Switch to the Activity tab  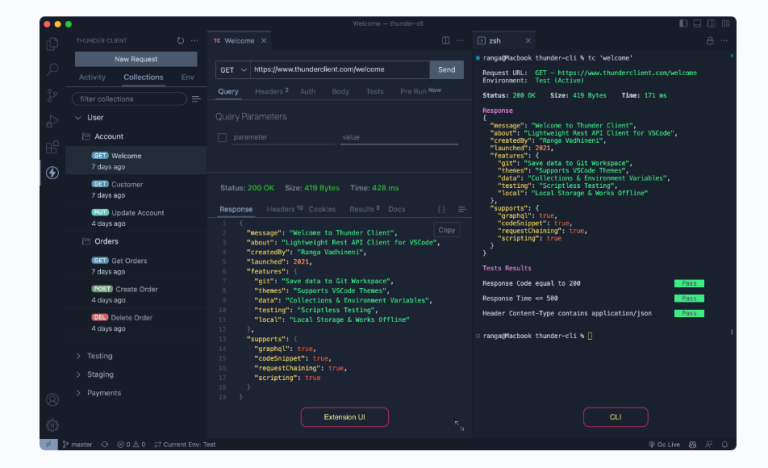click(x=92, y=77)
